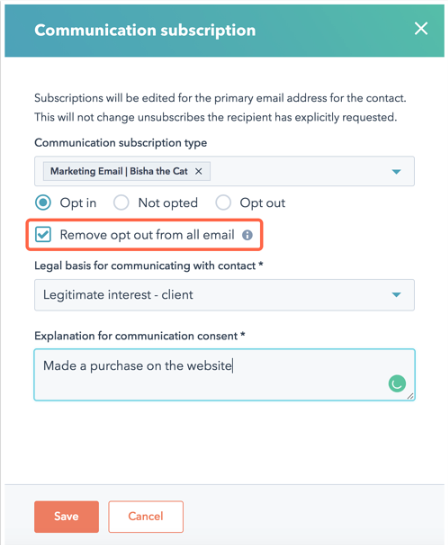Expand the subscription type dropdown arrow

[x=396, y=171]
